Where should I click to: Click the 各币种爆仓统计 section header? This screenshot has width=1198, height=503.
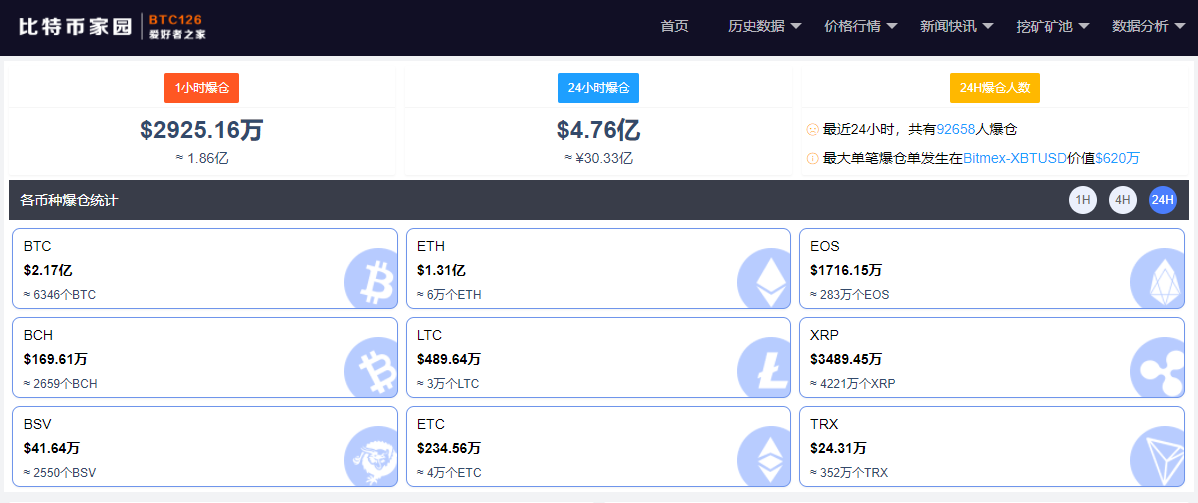[70, 200]
